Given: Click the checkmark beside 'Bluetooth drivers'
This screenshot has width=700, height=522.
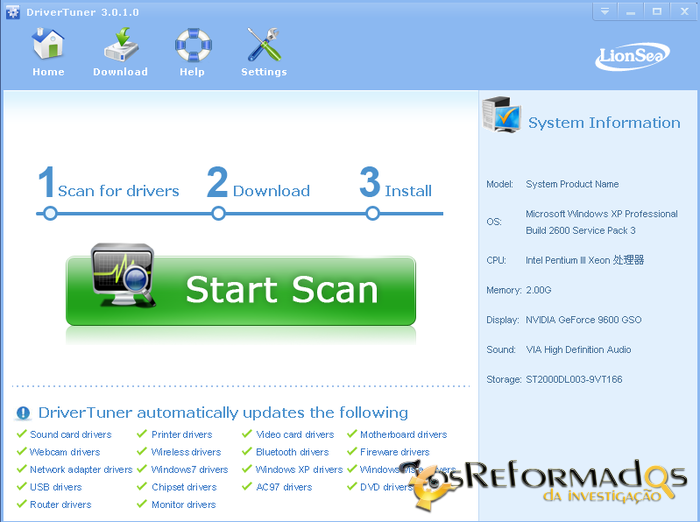Looking at the screenshot, I should click(247, 451).
